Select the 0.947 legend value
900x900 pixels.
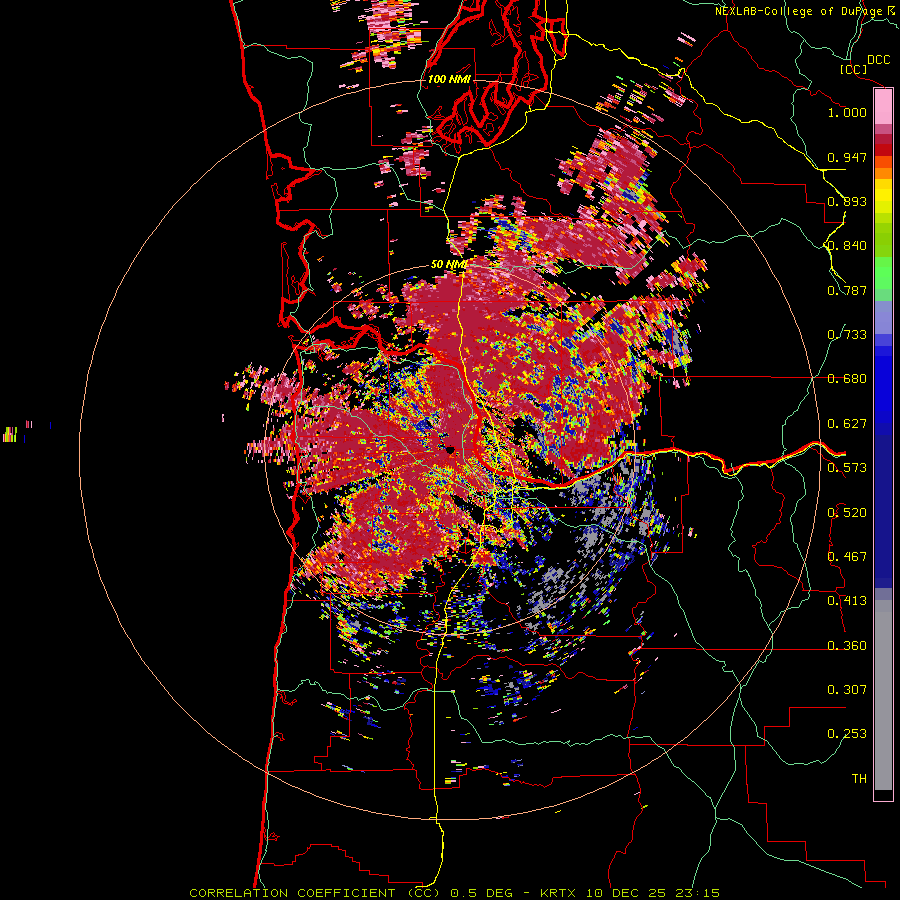(x=847, y=157)
